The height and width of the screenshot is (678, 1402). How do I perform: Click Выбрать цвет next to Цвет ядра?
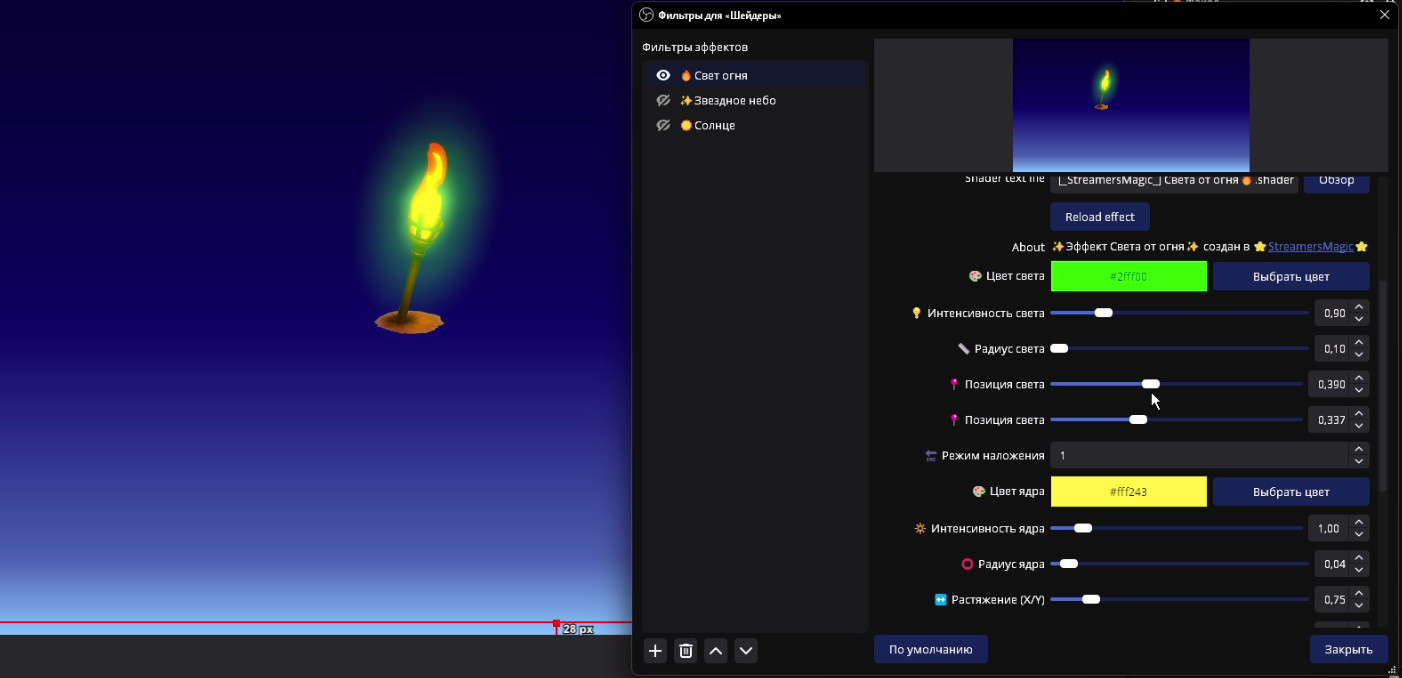[x=1290, y=492]
